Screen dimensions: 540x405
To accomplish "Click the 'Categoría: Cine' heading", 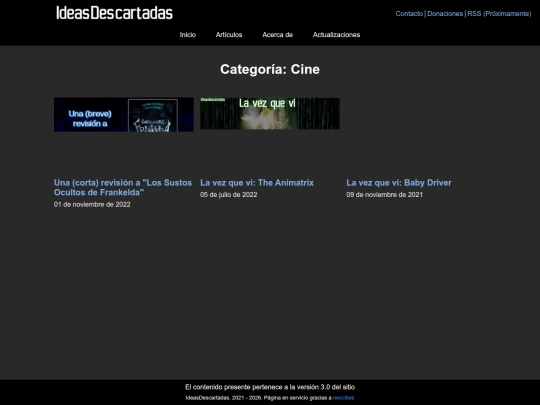I will pos(270,69).
